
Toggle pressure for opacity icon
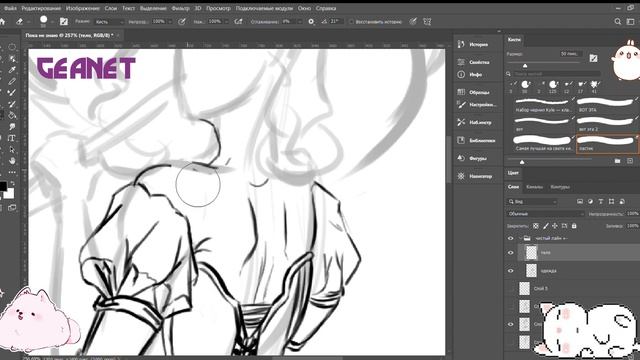[x=182, y=22]
